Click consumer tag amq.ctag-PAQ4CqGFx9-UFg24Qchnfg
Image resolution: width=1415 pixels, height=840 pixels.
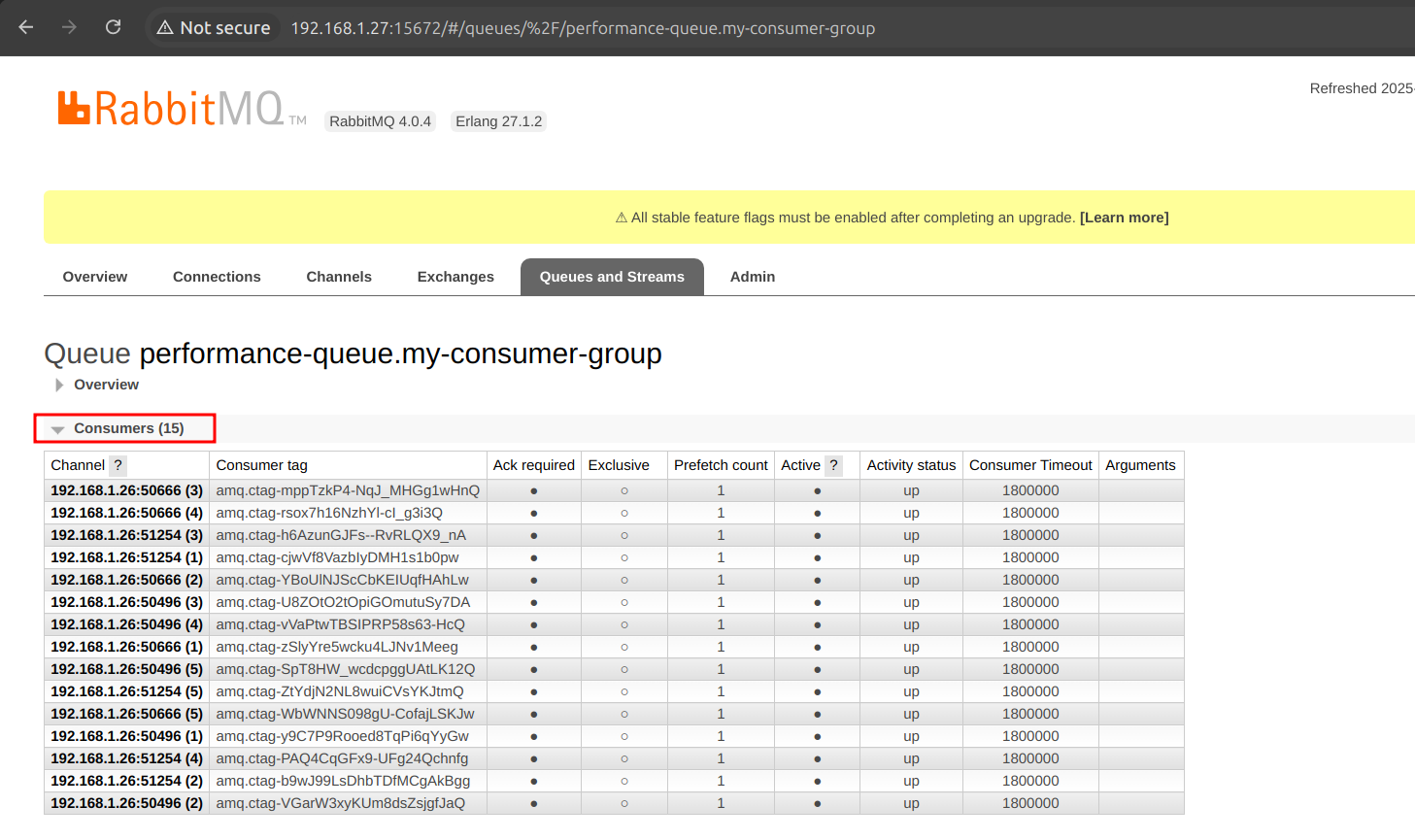click(x=342, y=758)
